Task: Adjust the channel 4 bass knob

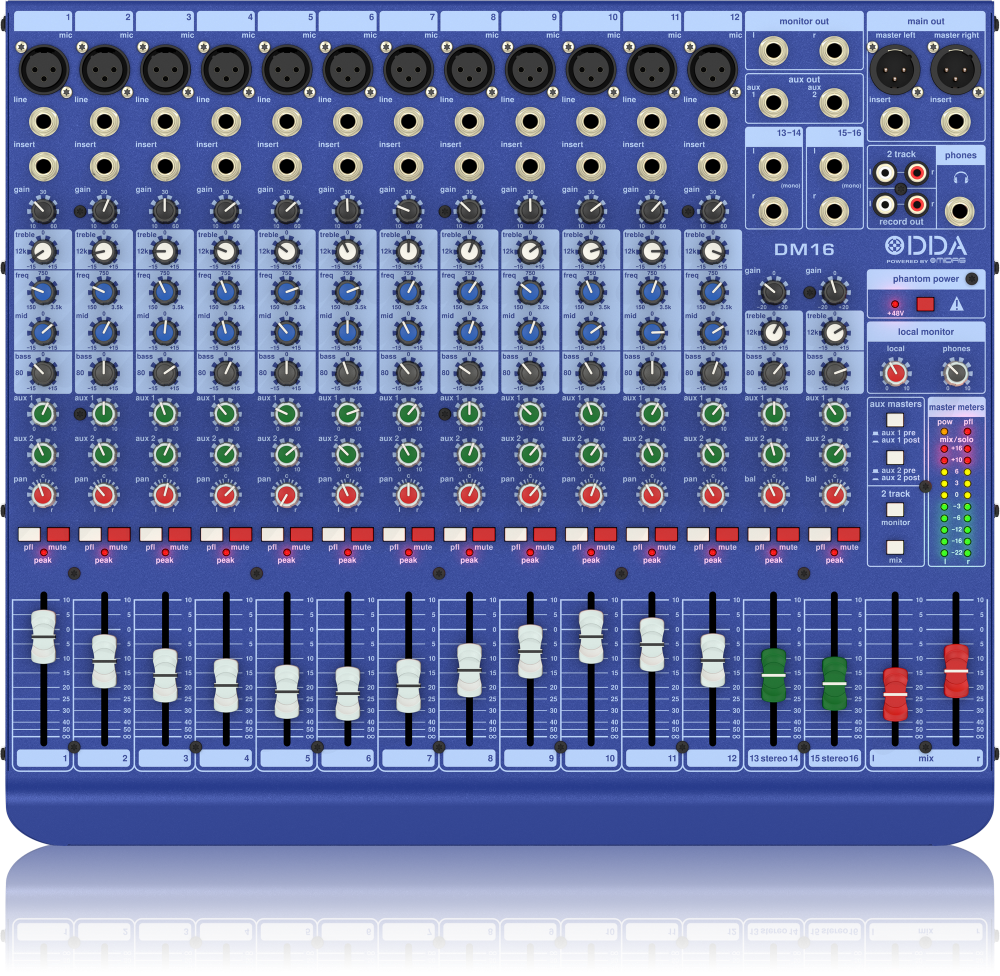Action: (226, 373)
